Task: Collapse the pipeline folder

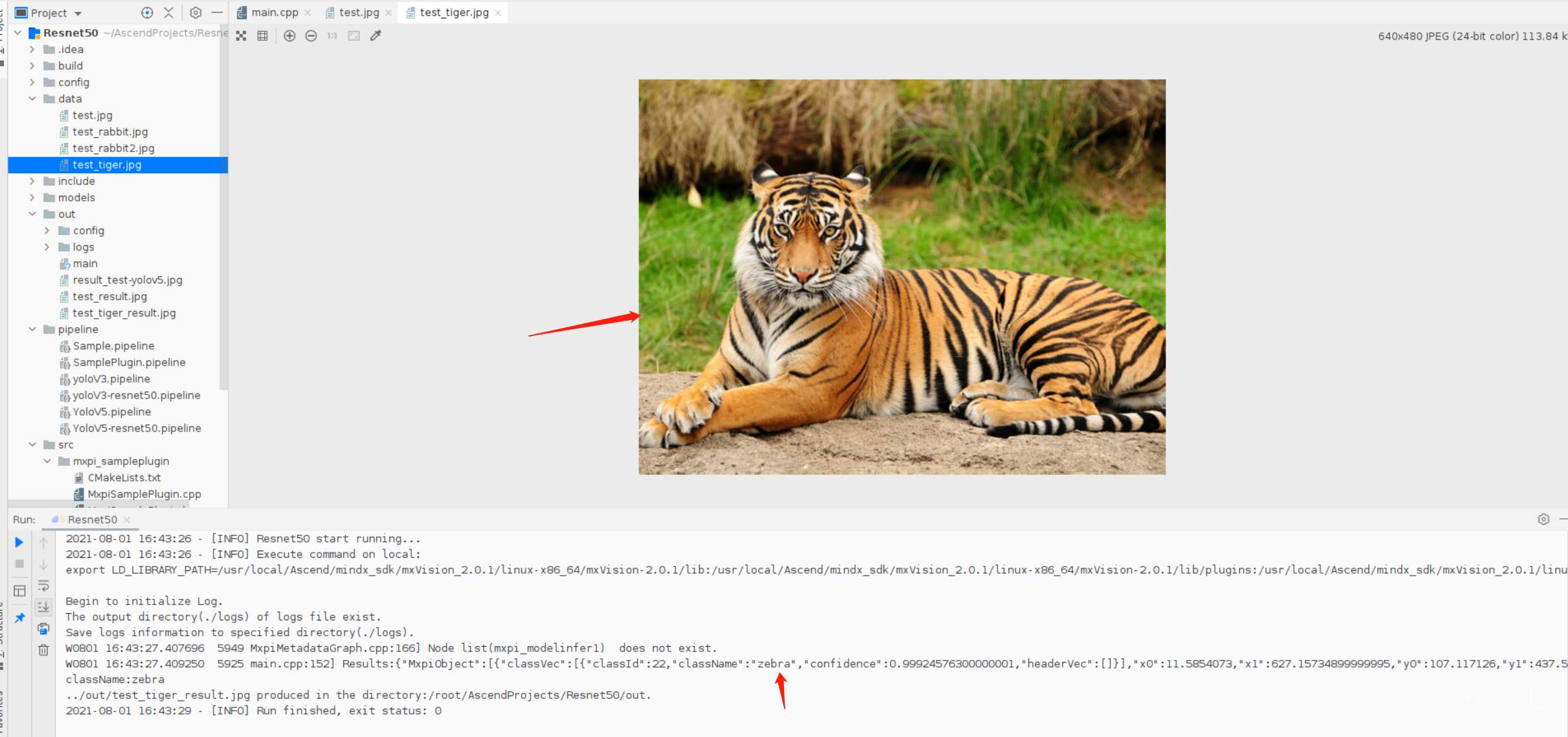Action: coord(32,329)
